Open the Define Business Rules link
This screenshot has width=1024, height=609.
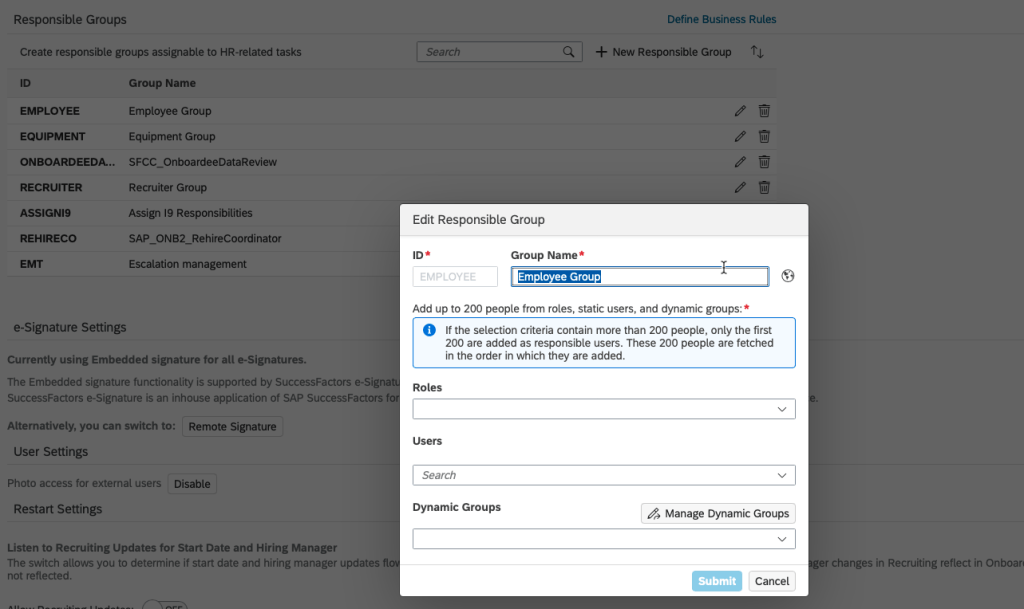coord(721,19)
